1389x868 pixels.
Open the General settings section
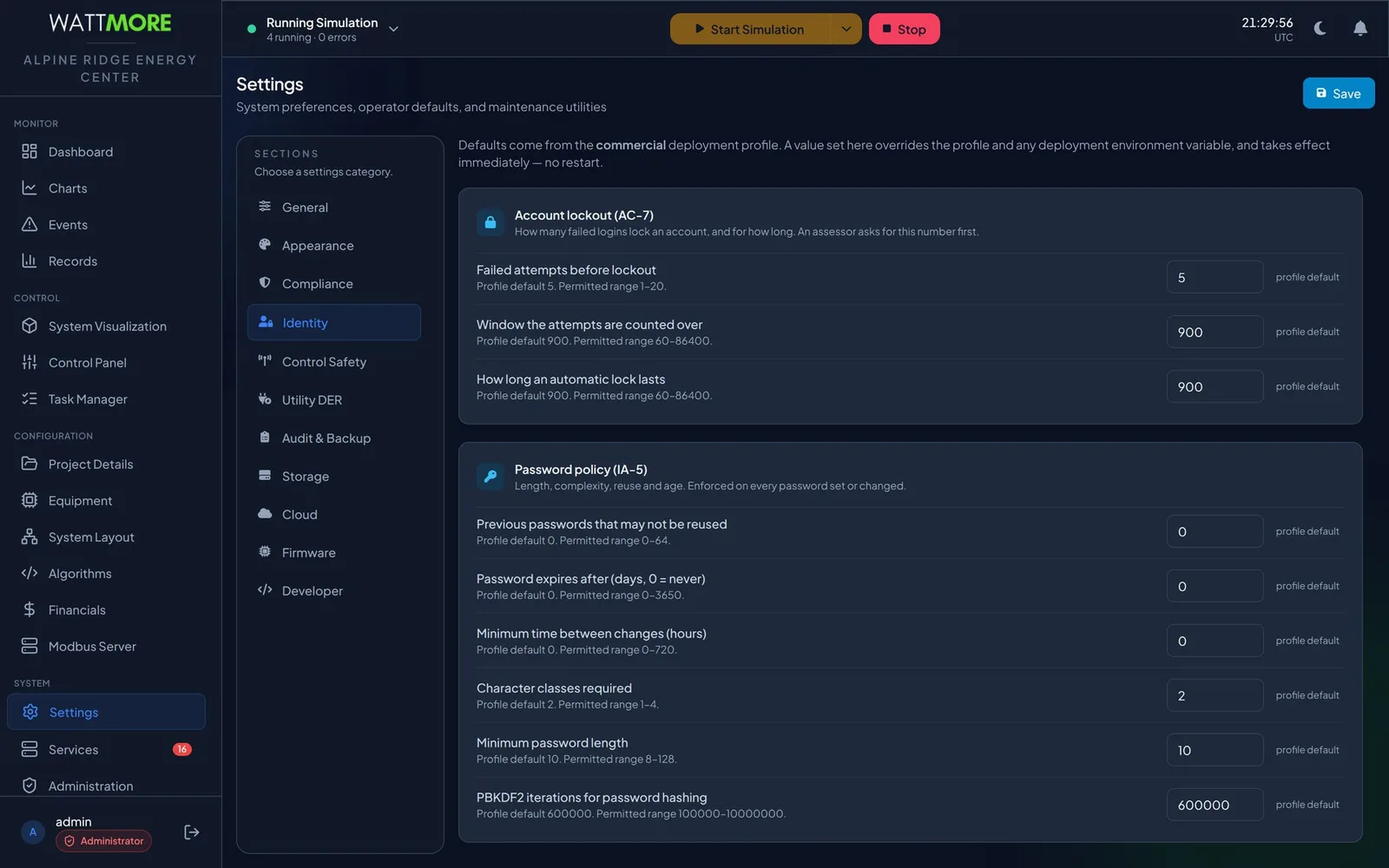(x=334, y=207)
